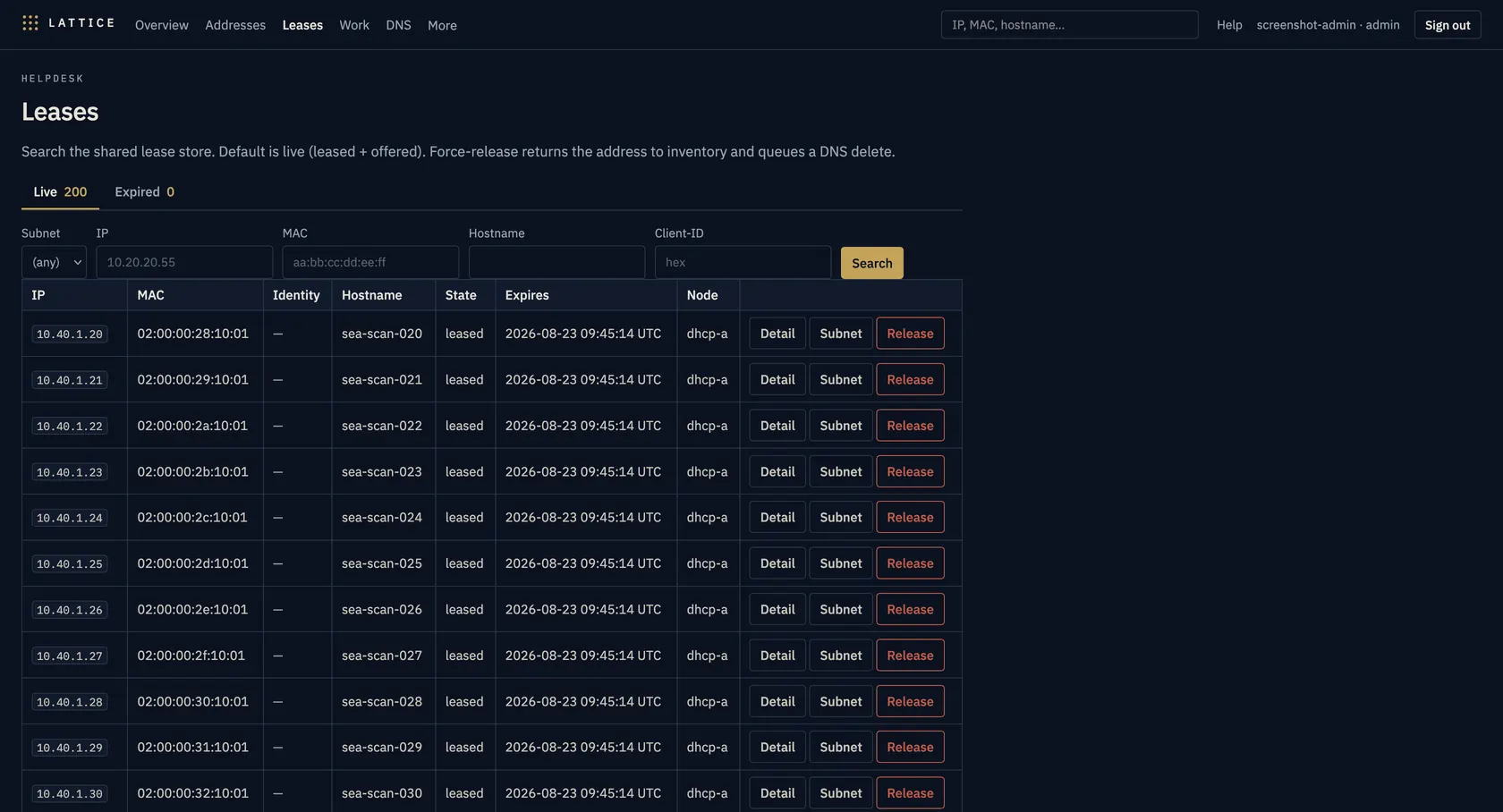Open Subnet for sea-scan-024
Screen dimensions: 1503x812
[841, 517]
